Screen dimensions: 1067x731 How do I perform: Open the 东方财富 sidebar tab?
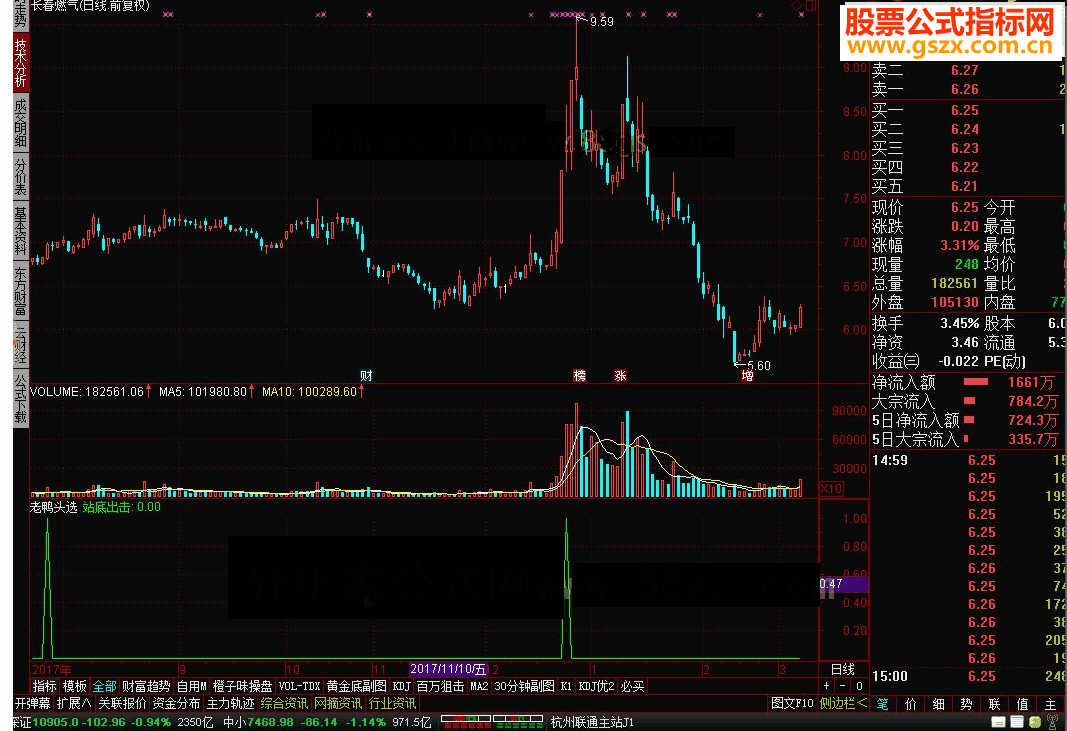(x=20, y=291)
